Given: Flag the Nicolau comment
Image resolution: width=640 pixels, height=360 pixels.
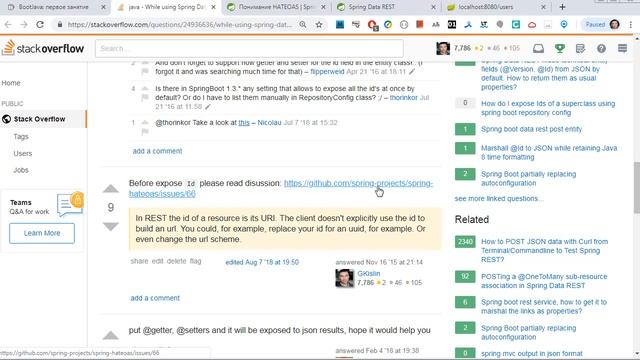Looking at the screenshot, I should tap(145, 131).
